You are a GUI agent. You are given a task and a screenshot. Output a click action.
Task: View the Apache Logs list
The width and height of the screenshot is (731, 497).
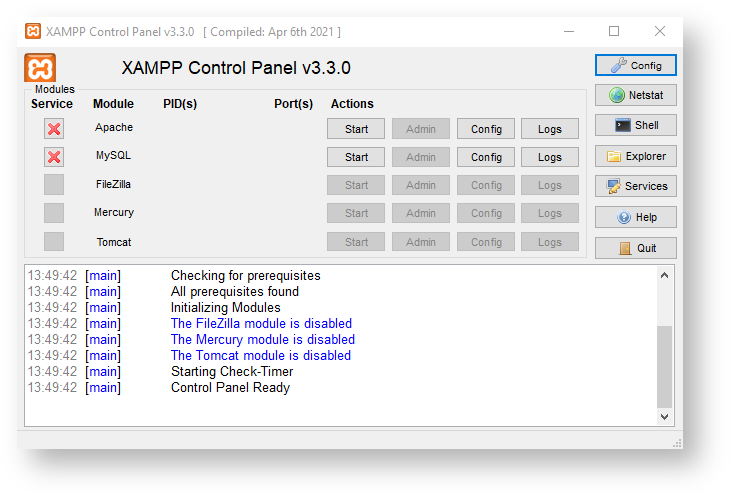coord(549,129)
